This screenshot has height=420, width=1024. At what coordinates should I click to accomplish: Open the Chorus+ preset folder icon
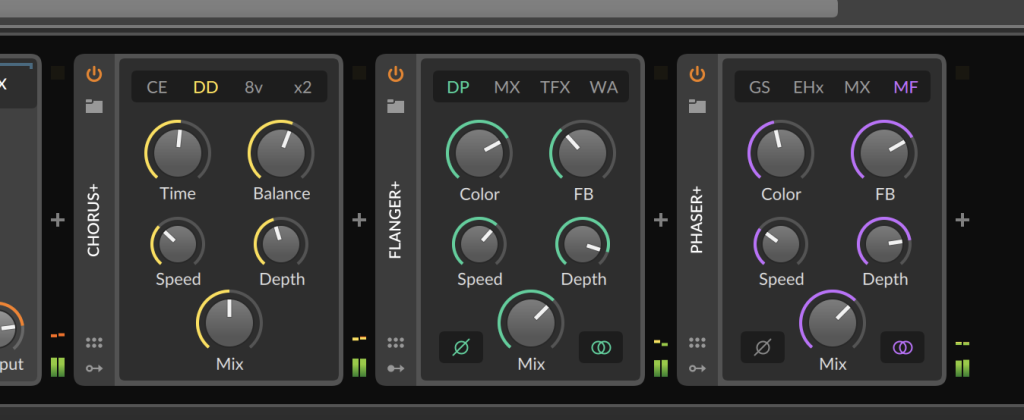tap(95, 105)
